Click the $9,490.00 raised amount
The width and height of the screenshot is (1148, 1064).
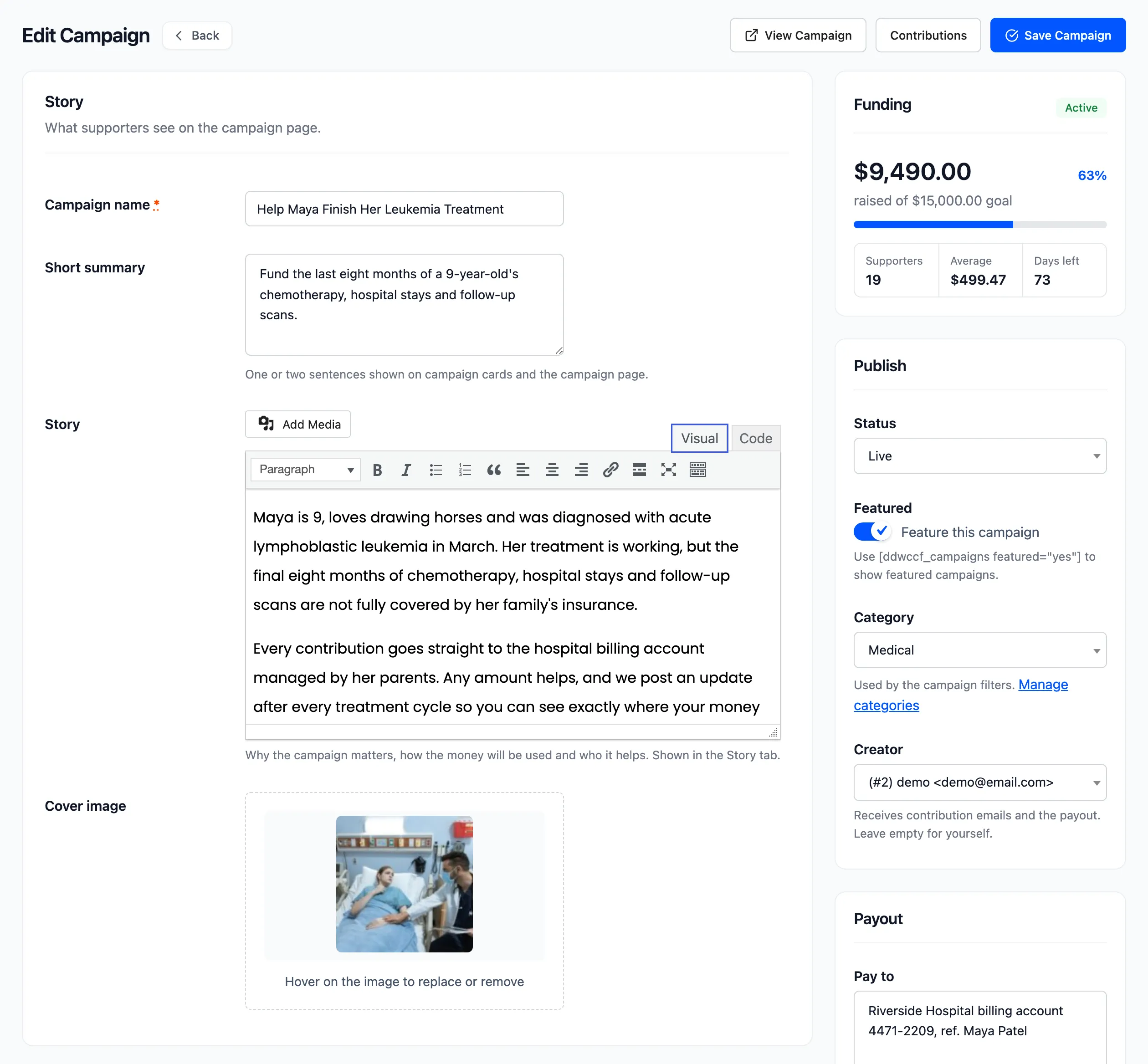[912, 172]
